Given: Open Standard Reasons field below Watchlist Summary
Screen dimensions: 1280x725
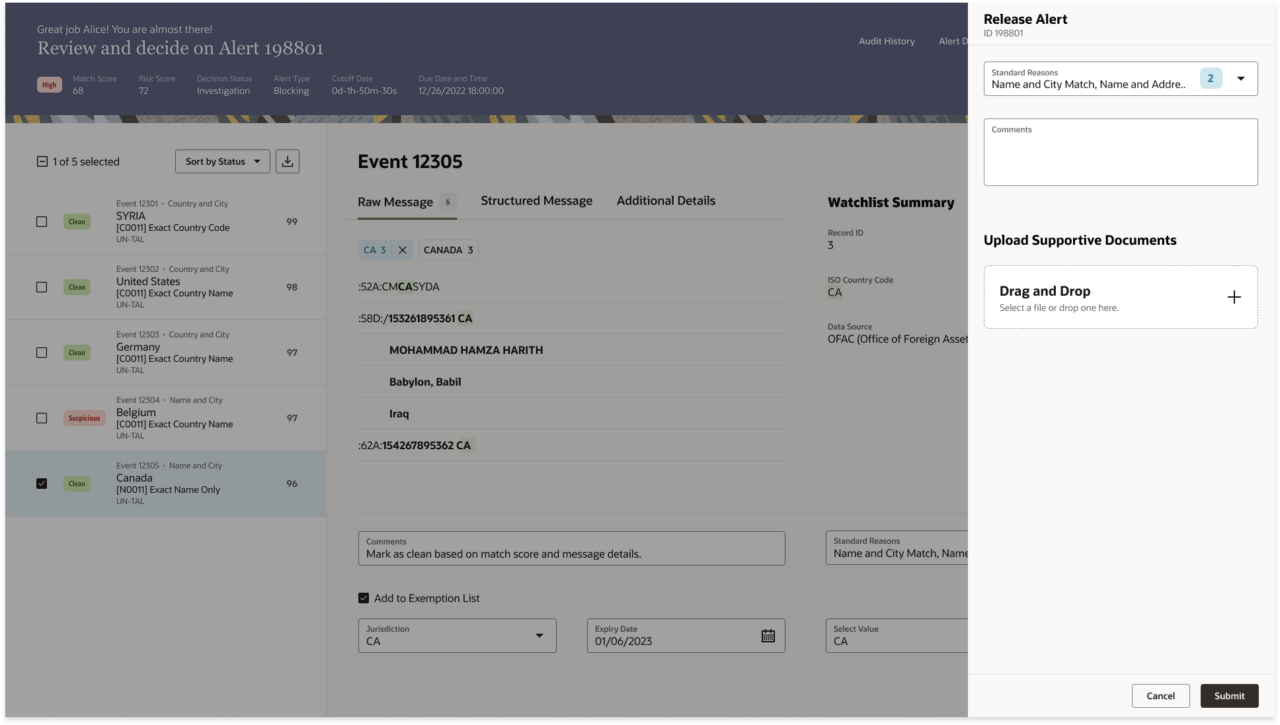Looking at the screenshot, I should 896,548.
